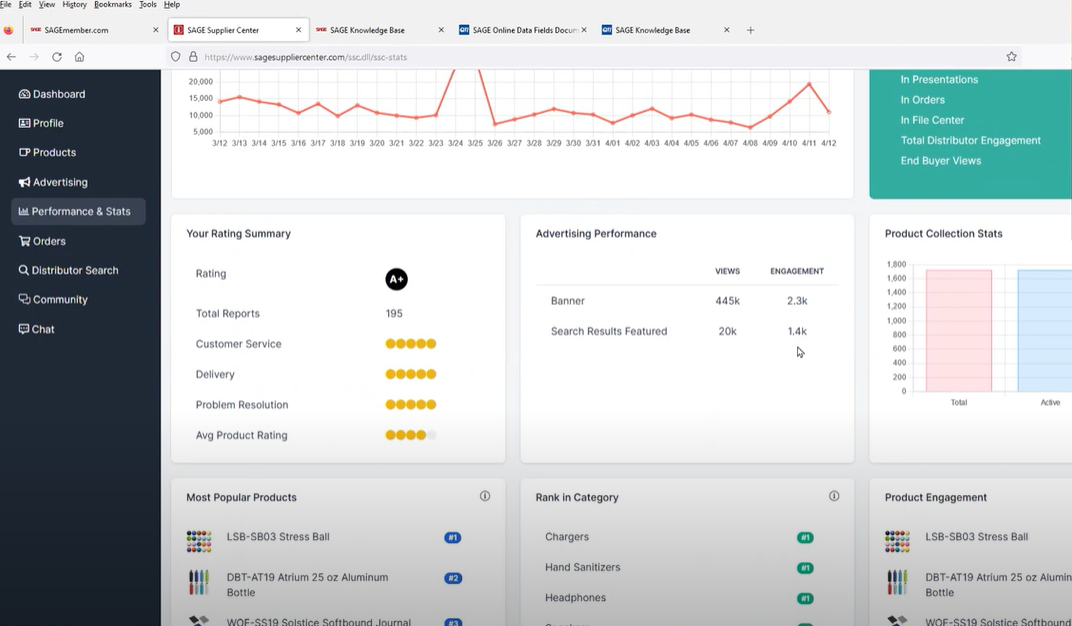Click the pink Total bar in chart
Image resolution: width=1072 pixels, height=626 pixels.
coord(959,331)
